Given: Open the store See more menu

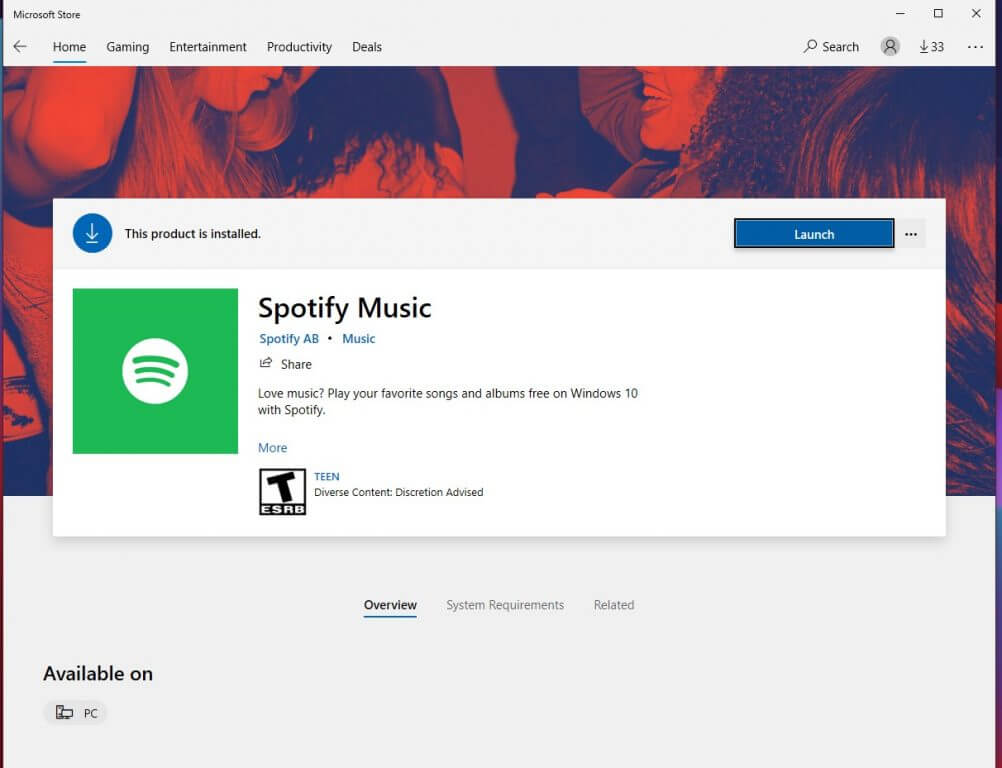Looking at the screenshot, I should click(x=975, y=47).
